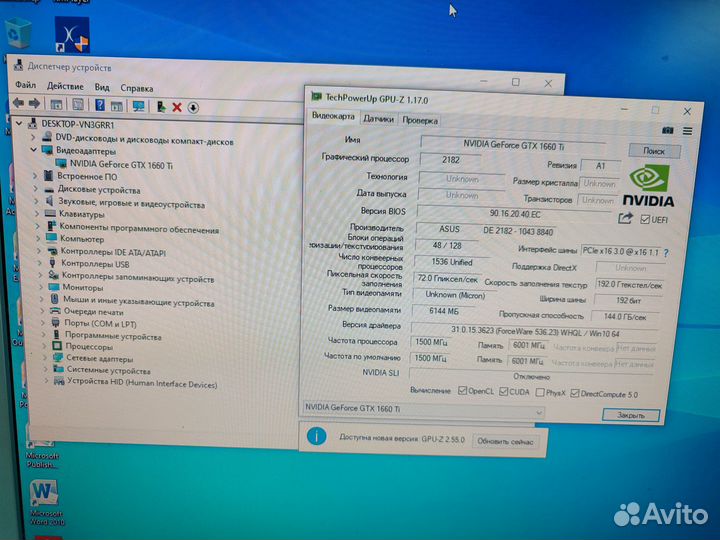Click the update driver down-arrow icon
The height and width of the screenshot is (540, 720).
tap(193, 108)
